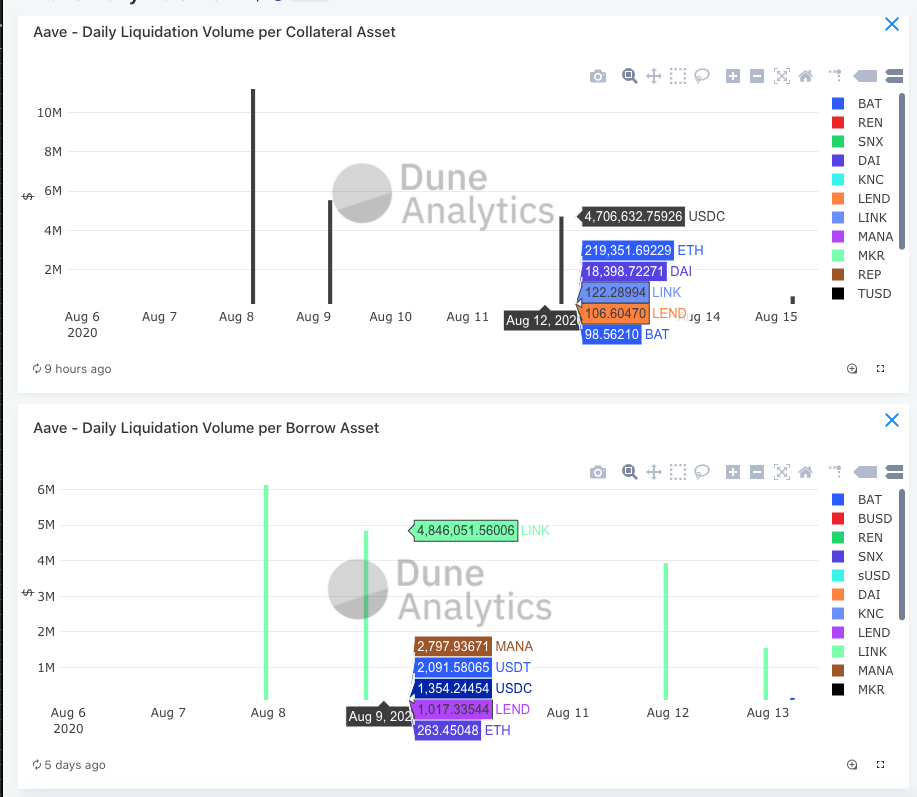Choose Box Select tool in Collateral Asset chart
This screenshot has width=917, height=797.
pos(678,76)
